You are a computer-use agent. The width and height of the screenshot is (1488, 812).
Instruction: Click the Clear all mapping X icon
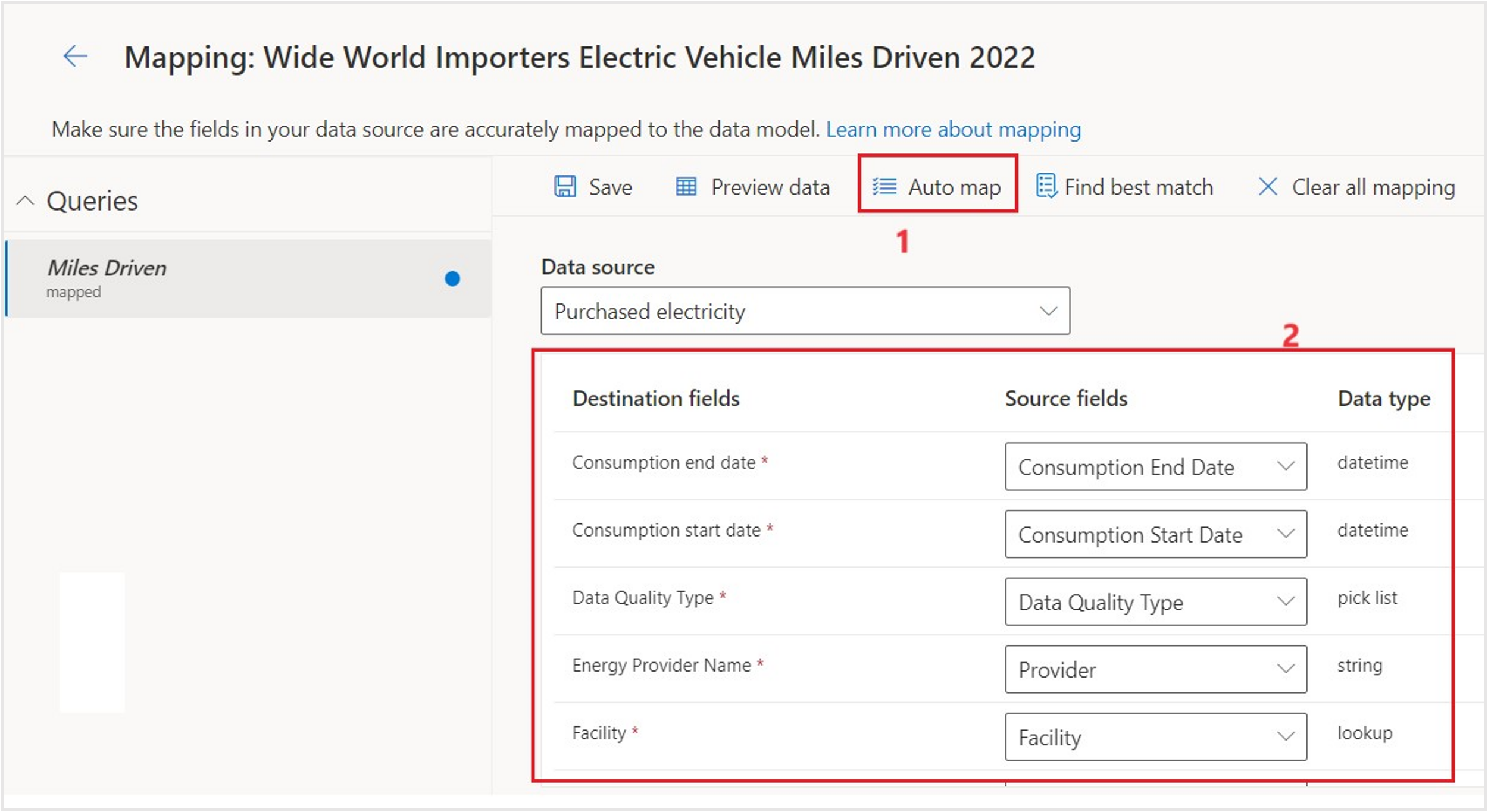pyautogui.click(x=1268, y=186)
